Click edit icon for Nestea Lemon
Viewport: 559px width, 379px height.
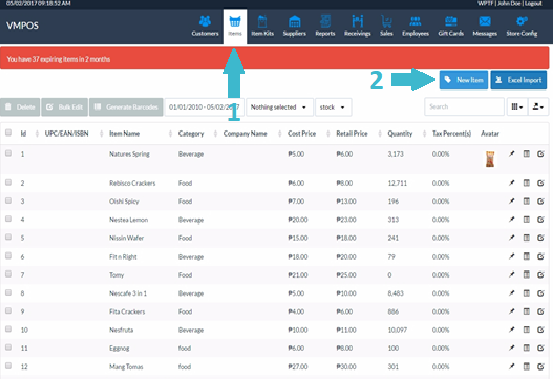pos(541,219)
